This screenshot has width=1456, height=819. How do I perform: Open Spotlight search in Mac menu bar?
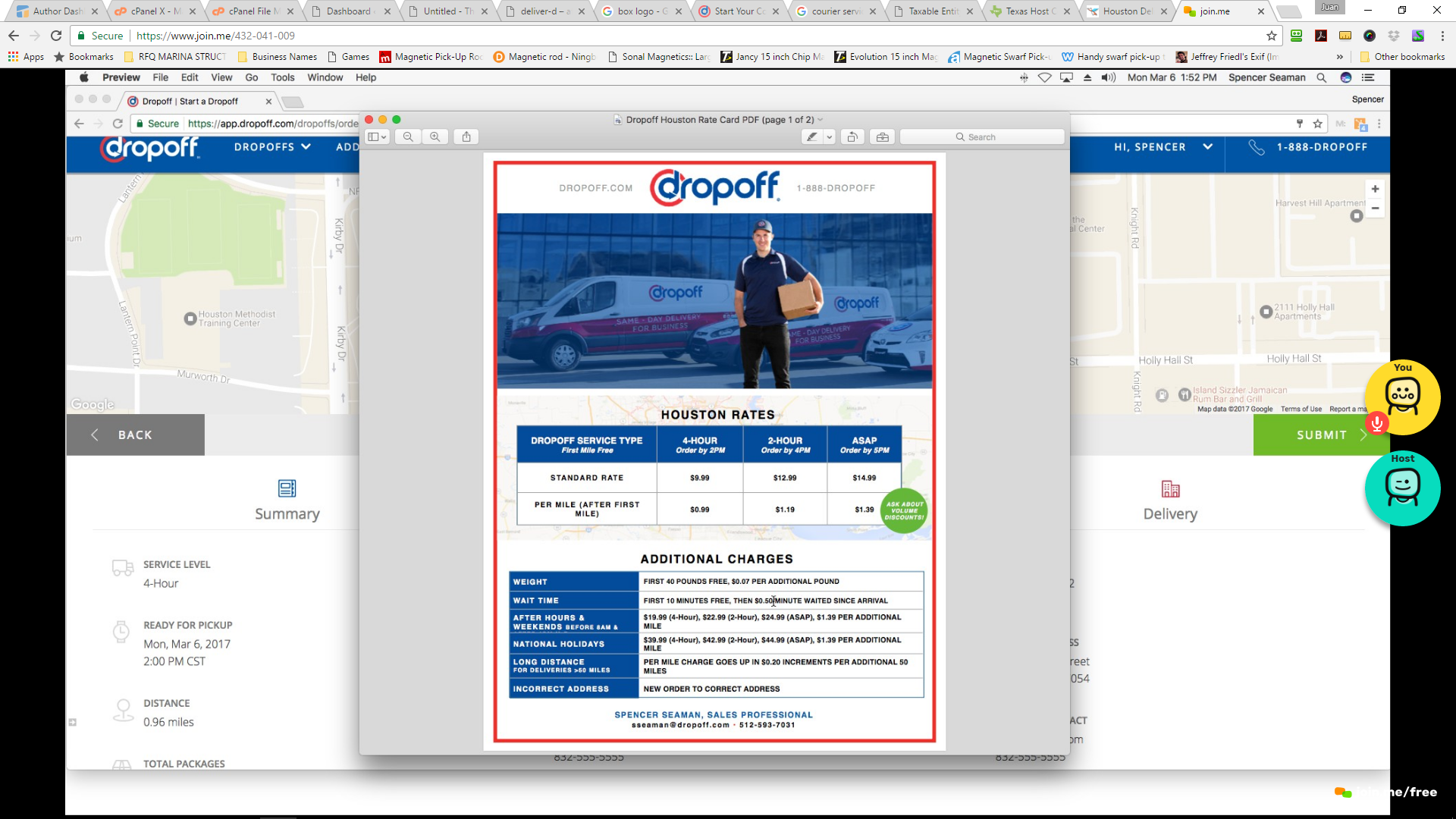click(1322, 77)
